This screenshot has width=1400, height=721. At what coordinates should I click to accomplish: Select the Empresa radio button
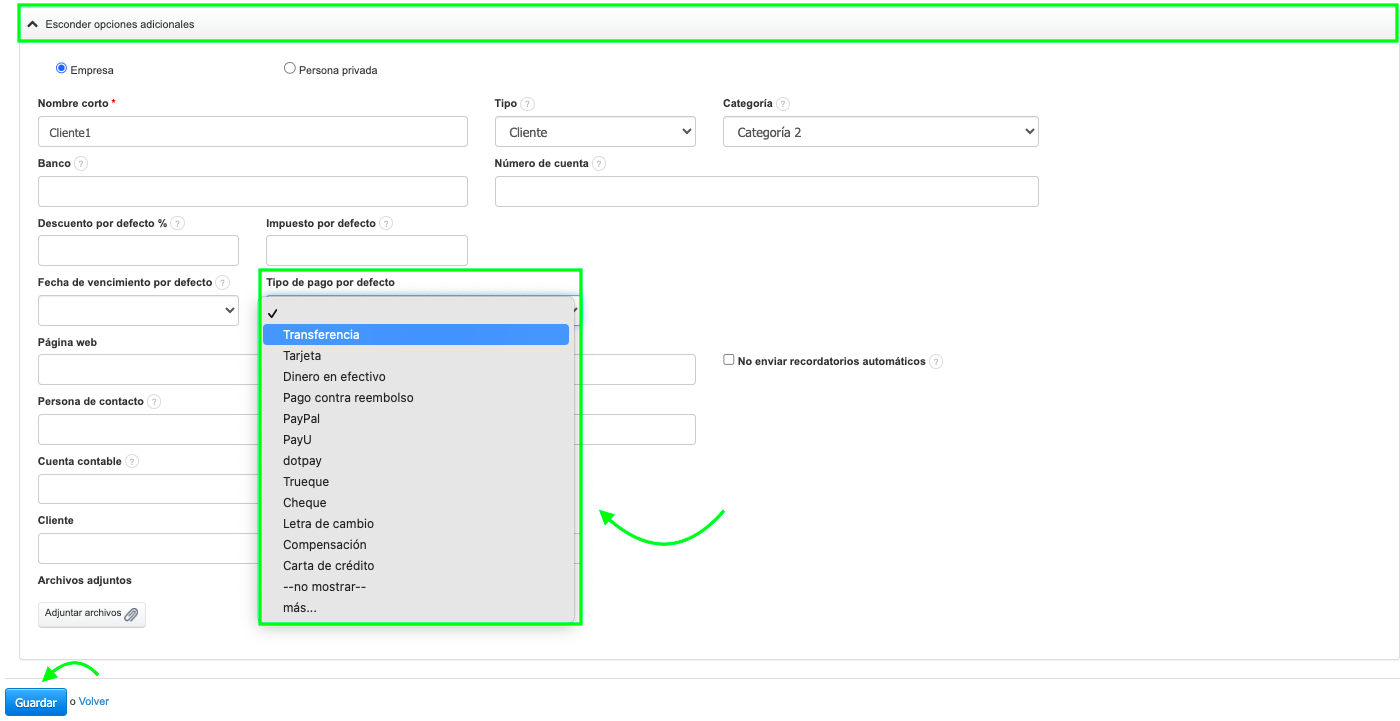[x=62, y=69]
